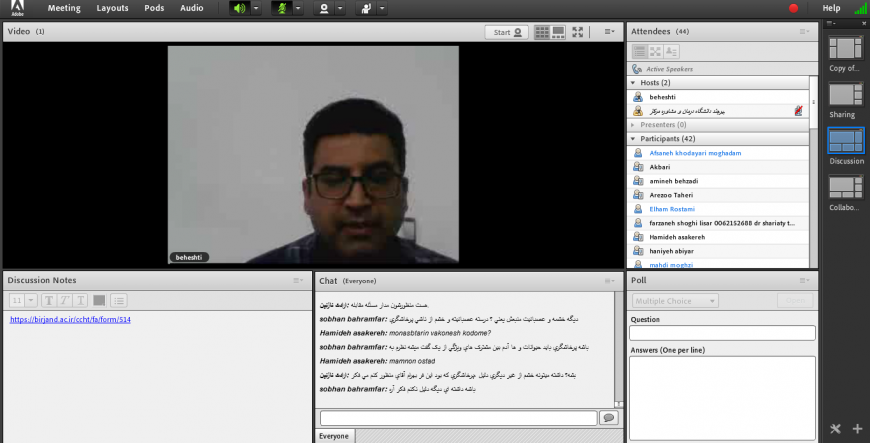Screen dimensions: 870x443
Task: Toggle the green speaker audio icon
Action: [240, 8]
